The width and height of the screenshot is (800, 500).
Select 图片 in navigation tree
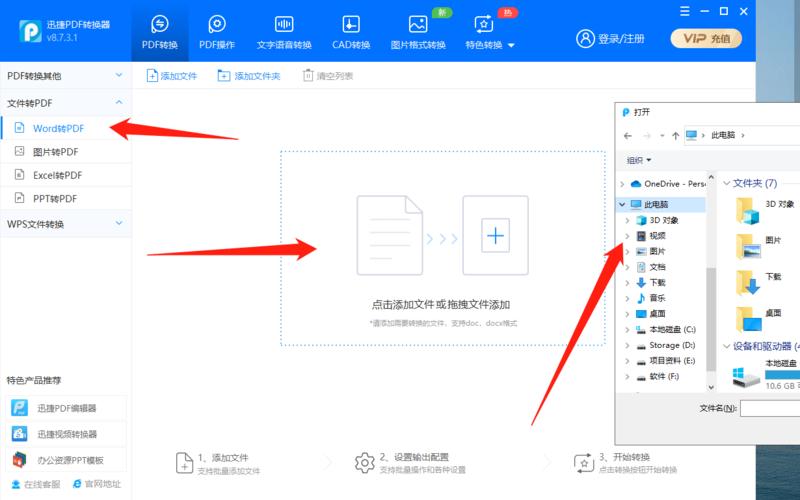pyautogui.click(x=657, y=252)
